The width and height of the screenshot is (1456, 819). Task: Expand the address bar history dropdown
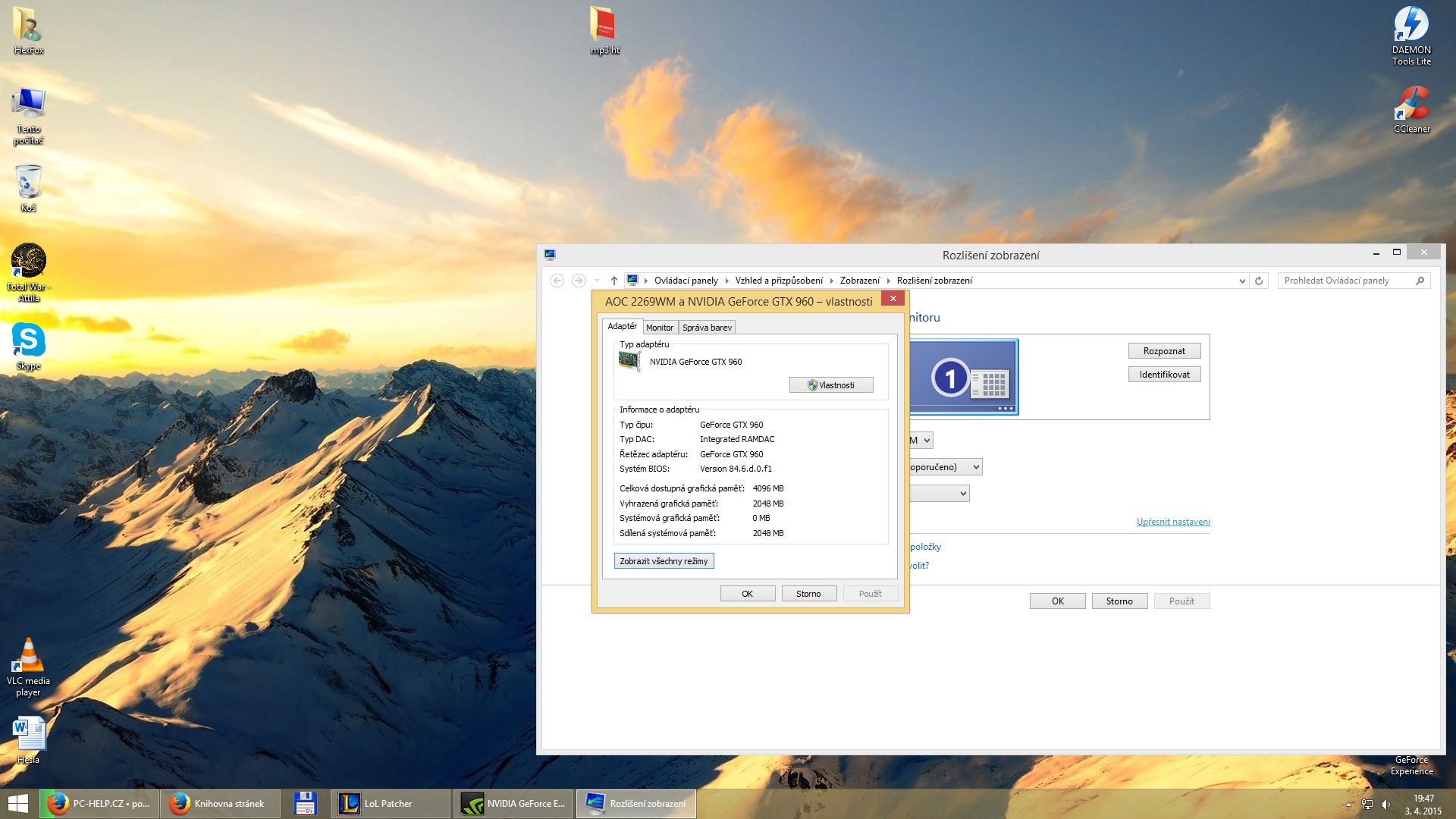tap(1242, 281)
